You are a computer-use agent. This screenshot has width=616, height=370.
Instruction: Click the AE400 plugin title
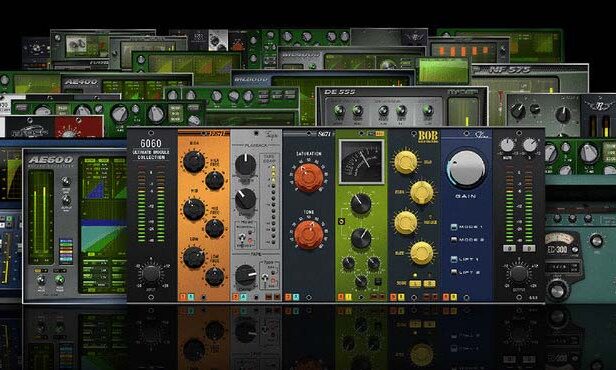[81, 82]
